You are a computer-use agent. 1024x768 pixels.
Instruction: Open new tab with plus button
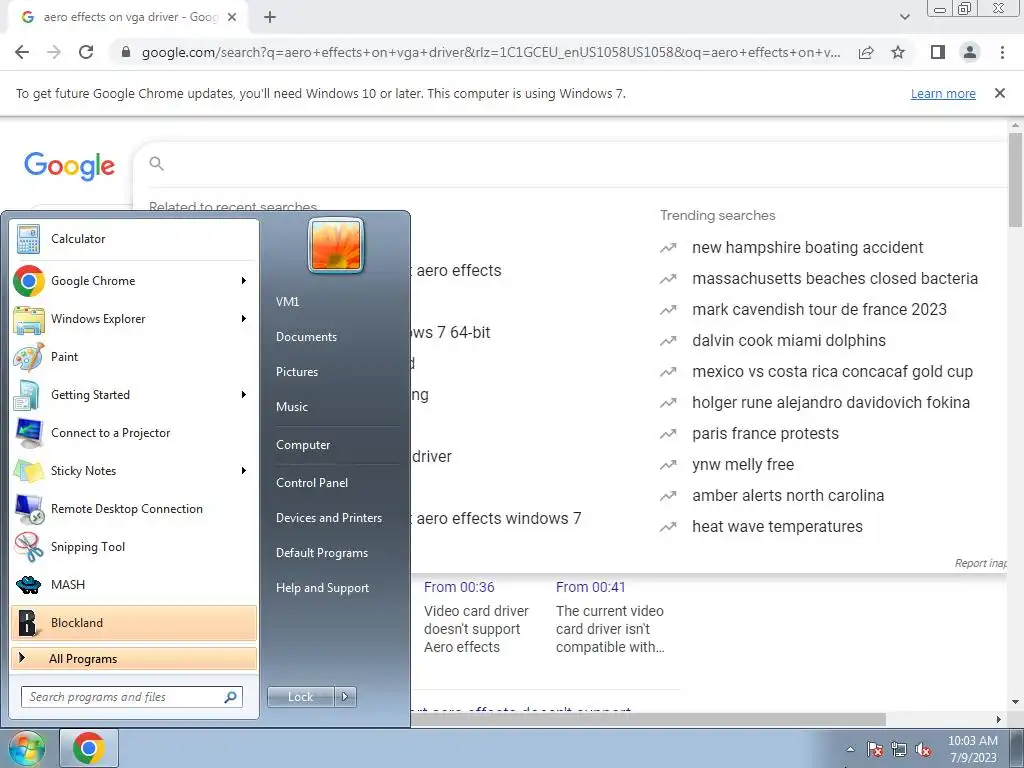270,17
